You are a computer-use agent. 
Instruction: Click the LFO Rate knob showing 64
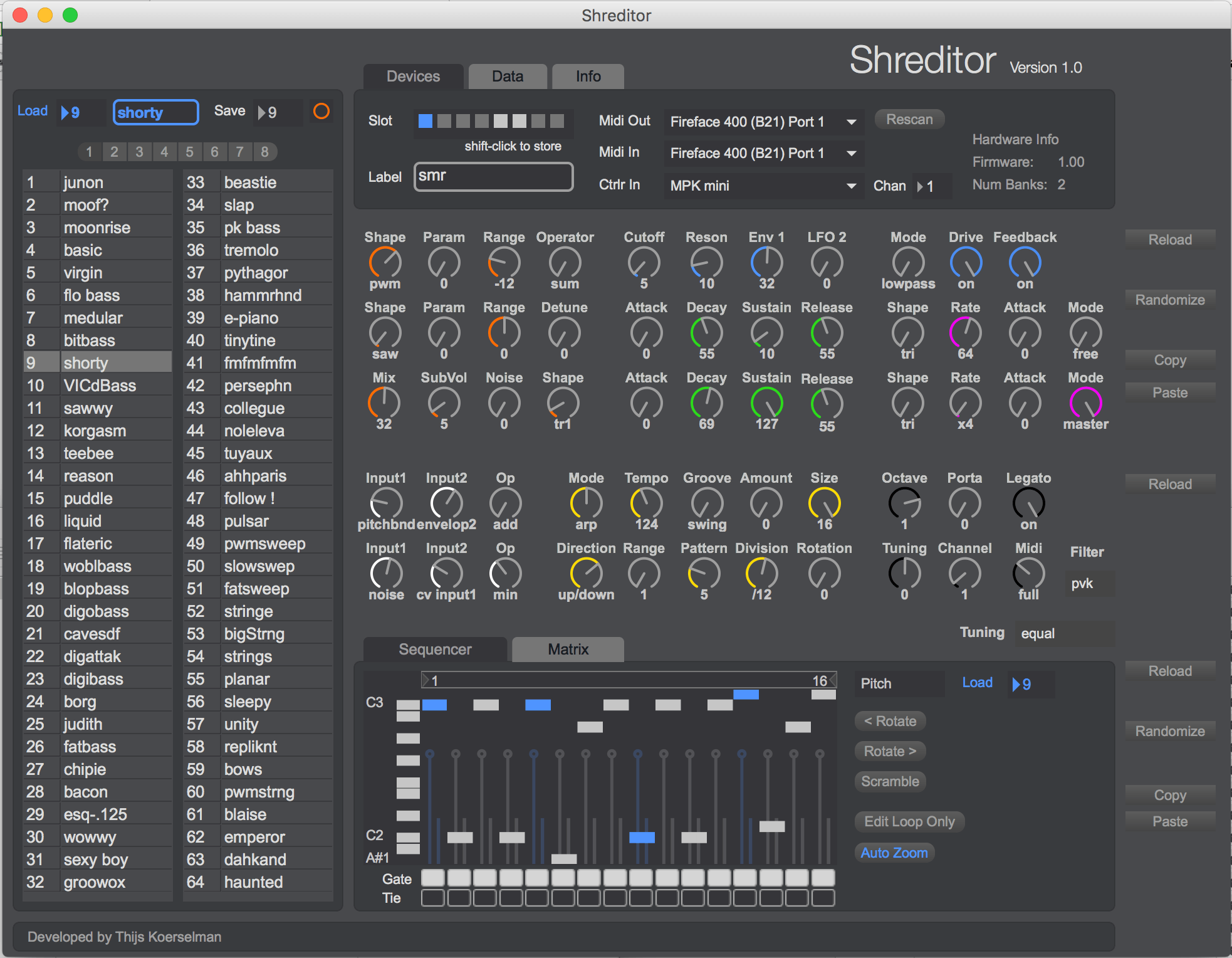(x=965, y=332)
